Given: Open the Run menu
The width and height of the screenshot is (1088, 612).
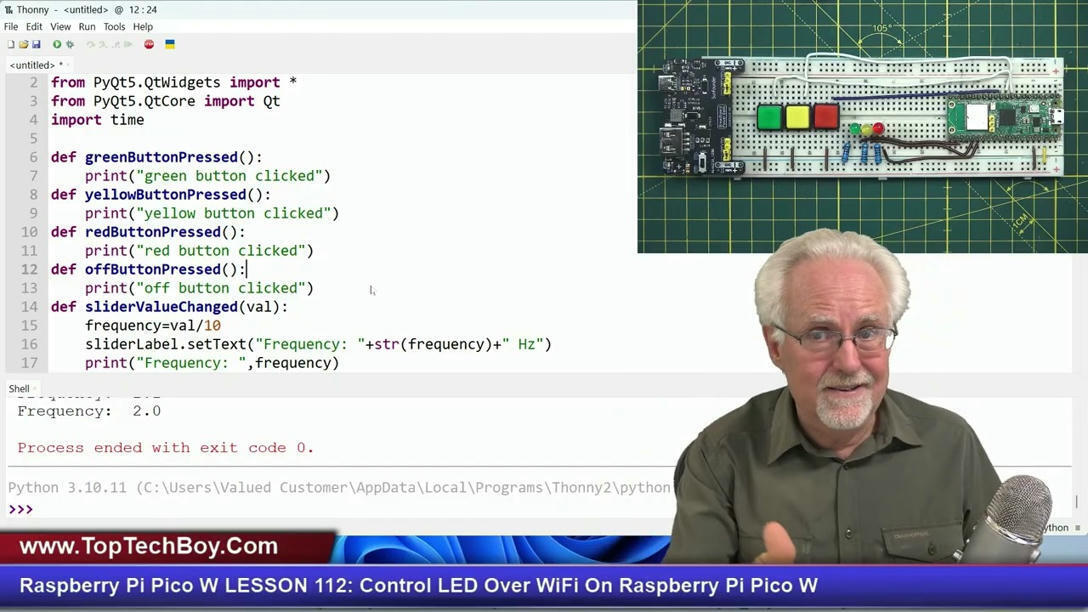Looking at the screenshot, I should [x=86, y=26].
